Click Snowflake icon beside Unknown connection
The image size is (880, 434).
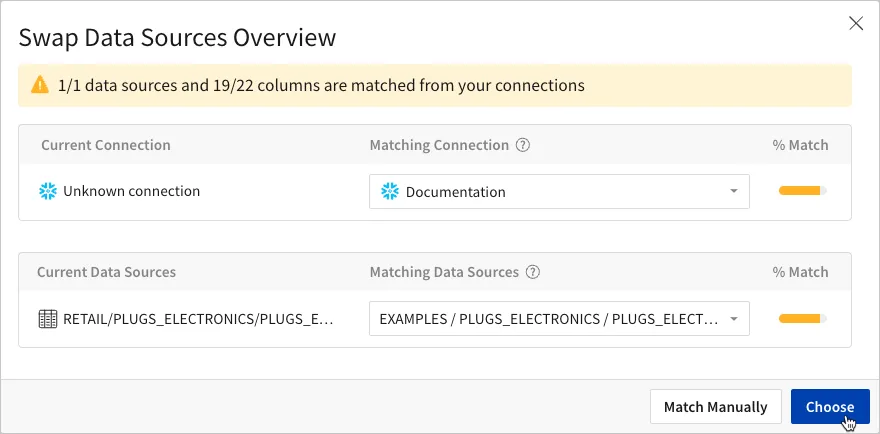pos(48,191)
